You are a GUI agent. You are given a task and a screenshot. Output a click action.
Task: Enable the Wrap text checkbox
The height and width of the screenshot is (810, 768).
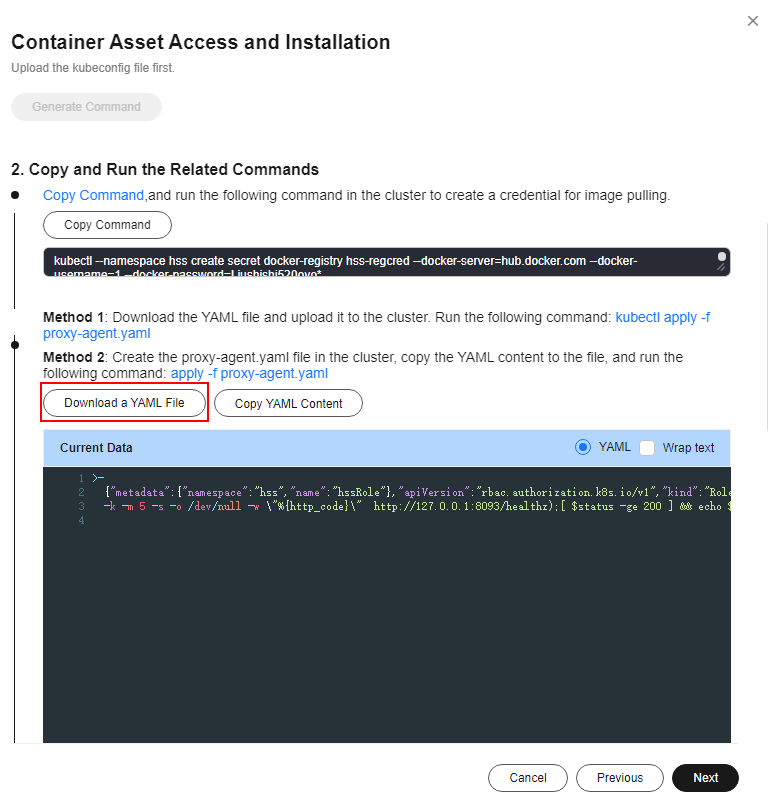click(x=647, y=447)
